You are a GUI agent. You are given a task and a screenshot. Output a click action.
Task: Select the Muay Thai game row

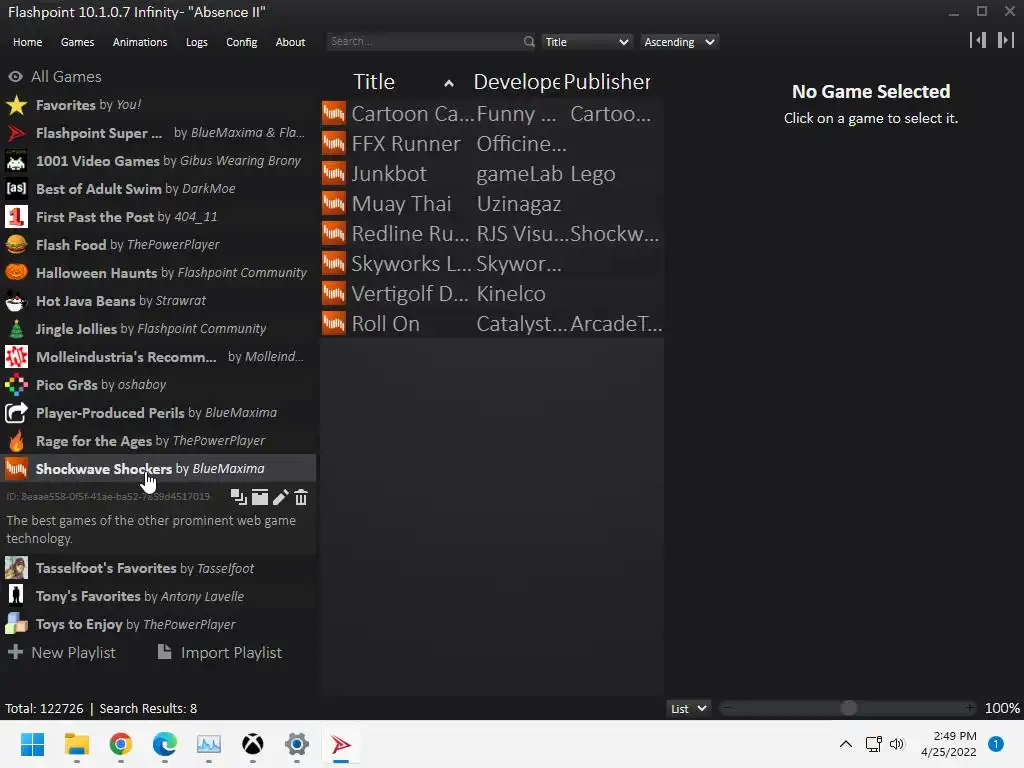[492, 204]
